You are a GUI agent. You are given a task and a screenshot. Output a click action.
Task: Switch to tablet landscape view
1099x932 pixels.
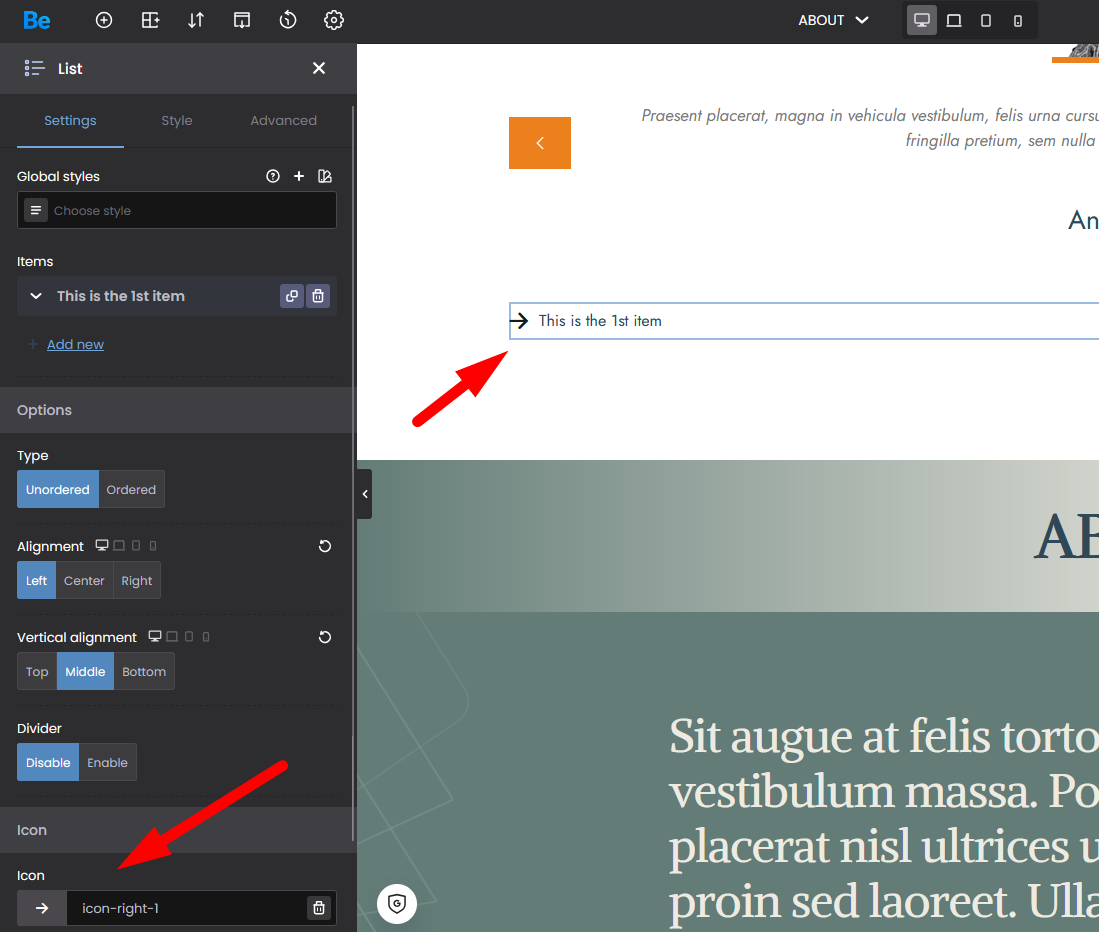click(x=954, y=20)
